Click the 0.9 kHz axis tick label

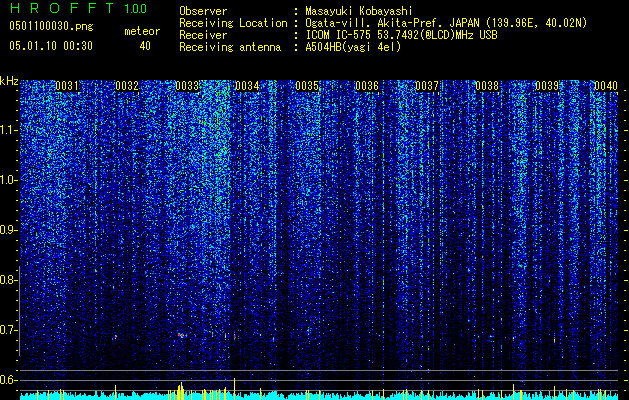point(9,230)
